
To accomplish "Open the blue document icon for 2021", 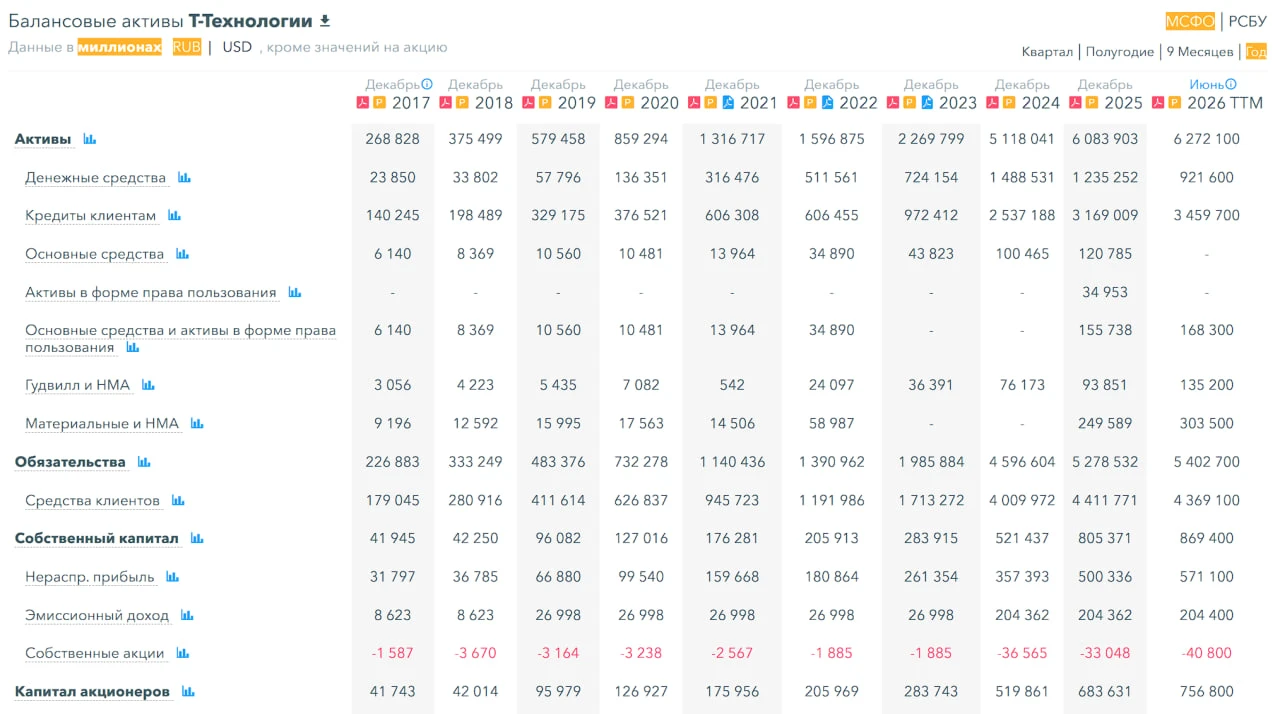I will pyautogui.click(x=728, y=102).
